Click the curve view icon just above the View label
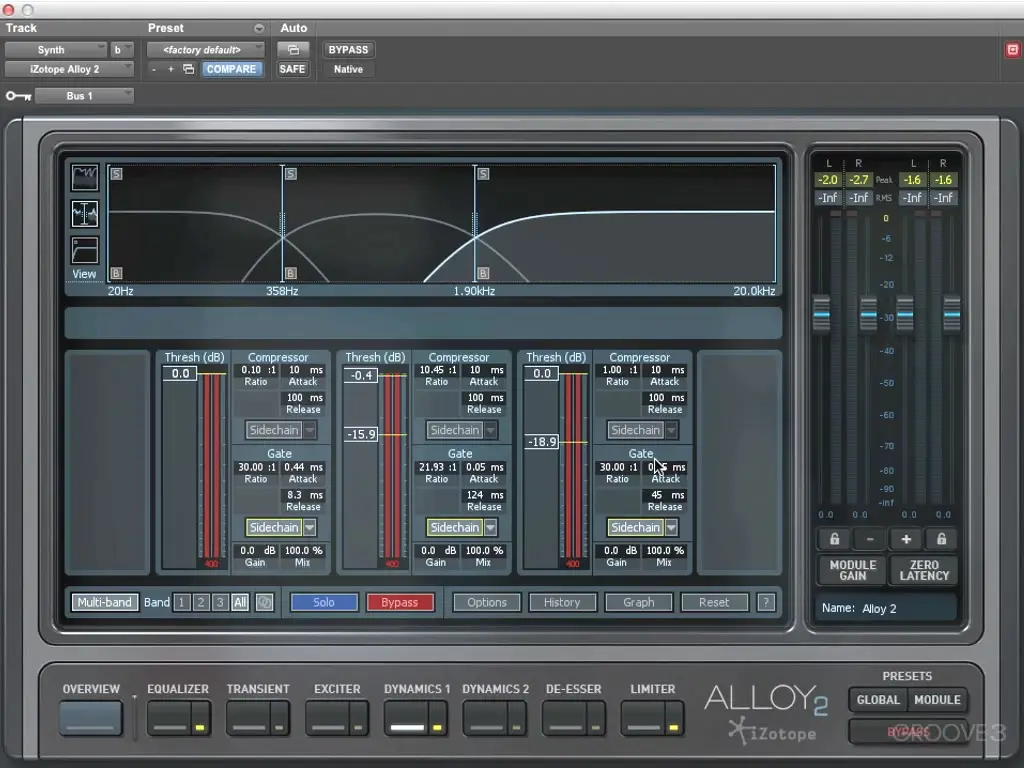This screenshot has height=768, width=1024. 85,251
